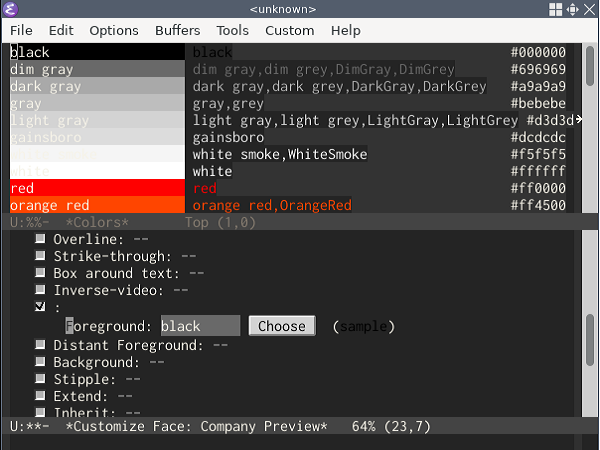Toggle the Strike-through checkbox
The image size is (600, 450).
[40, 257]
